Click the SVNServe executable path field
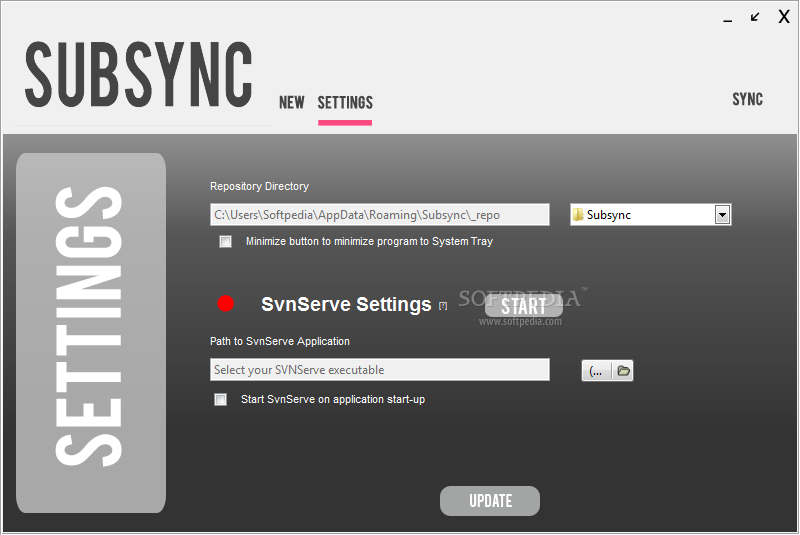This screenshot has width=800, height=535. (x=380, y=370)
